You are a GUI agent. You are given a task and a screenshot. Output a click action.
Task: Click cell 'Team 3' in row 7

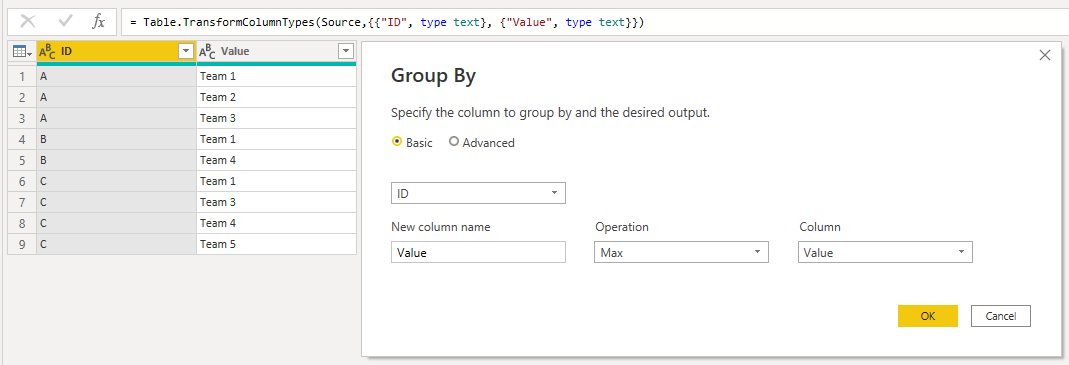pos(276,202)
